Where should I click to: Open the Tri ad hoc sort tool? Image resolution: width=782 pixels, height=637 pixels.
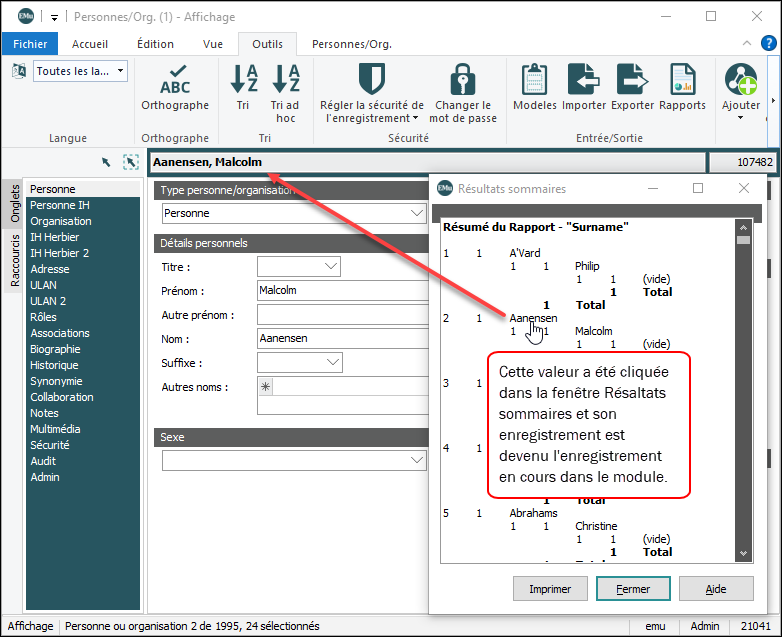(x=285, y=79)
